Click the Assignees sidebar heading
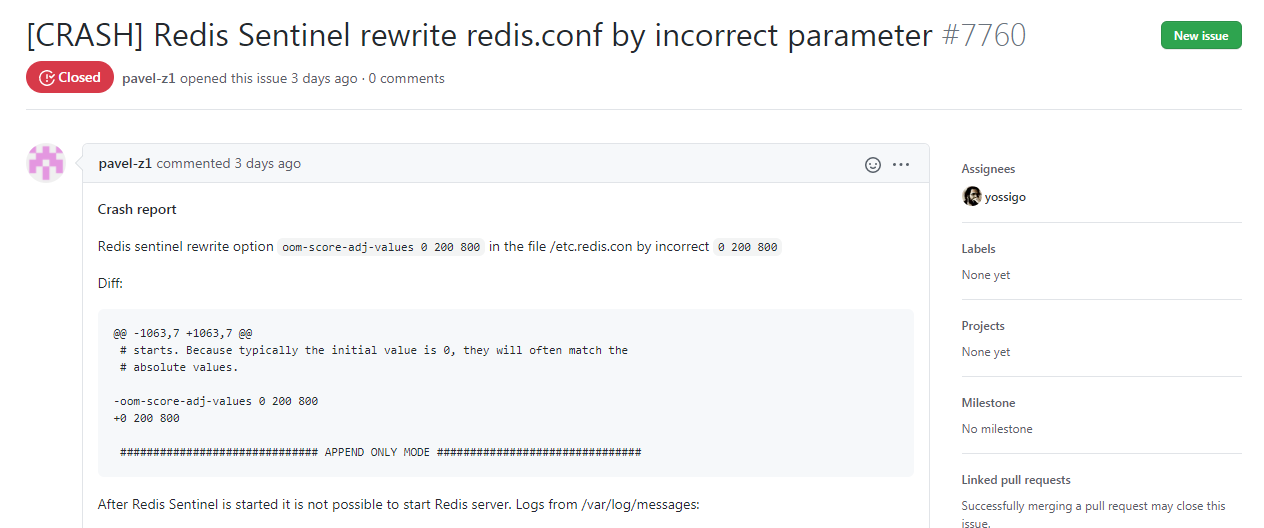 click(988, 169)
